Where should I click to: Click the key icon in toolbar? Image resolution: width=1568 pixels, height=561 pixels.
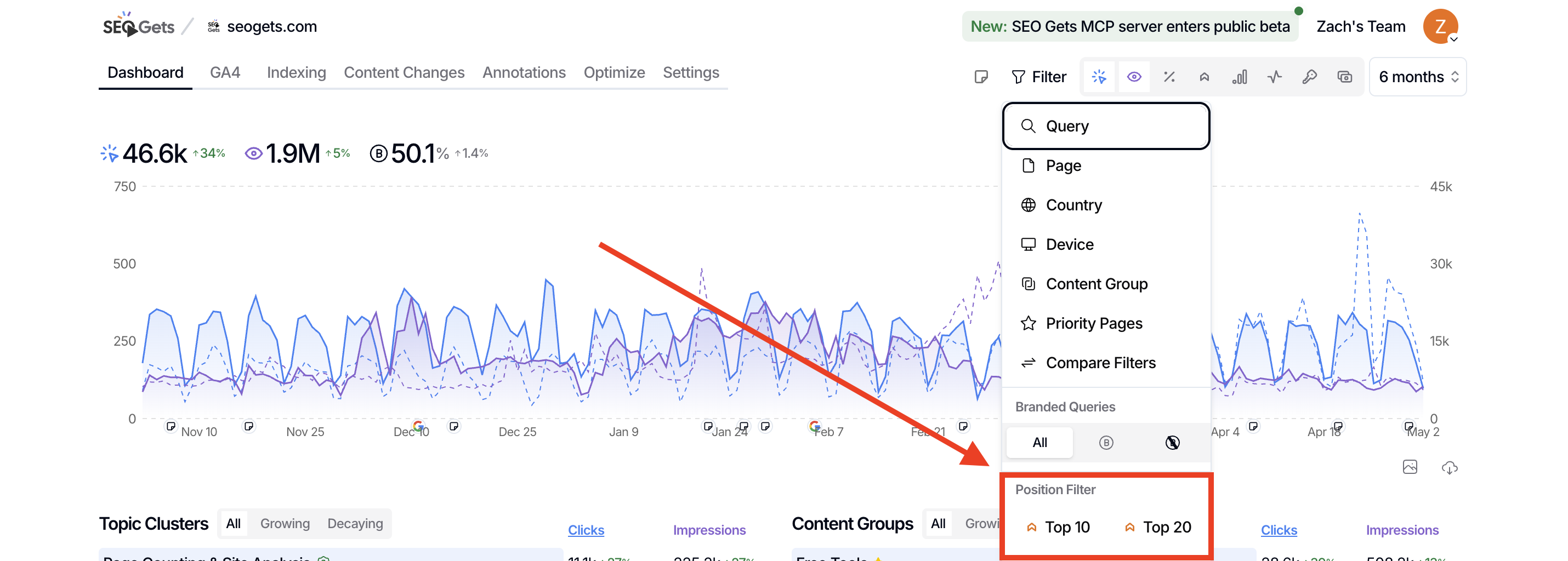1309,77
